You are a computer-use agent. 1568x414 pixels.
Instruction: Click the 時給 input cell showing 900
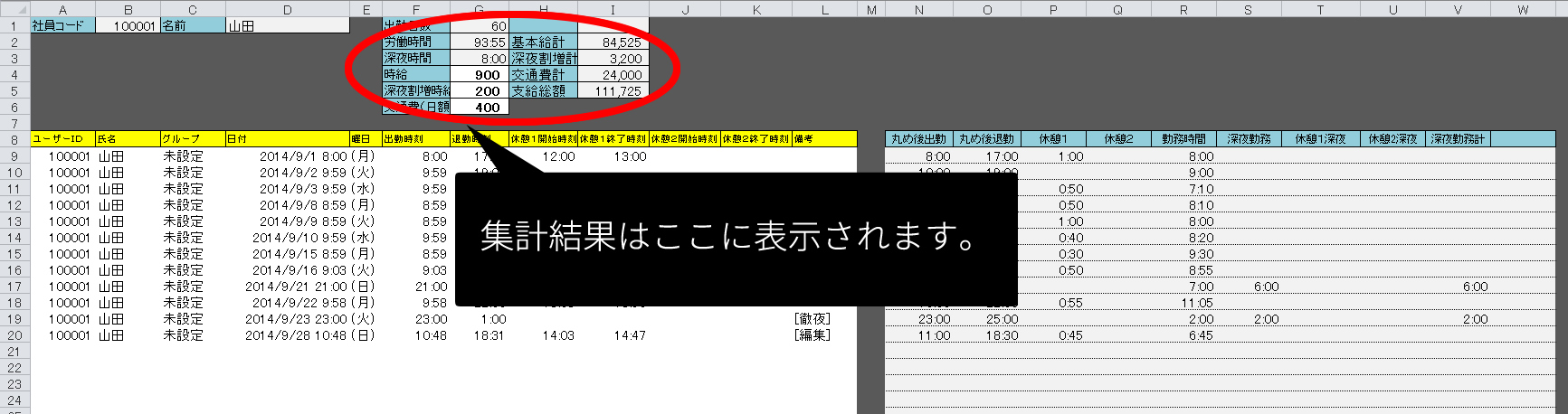tap(480, 75)
